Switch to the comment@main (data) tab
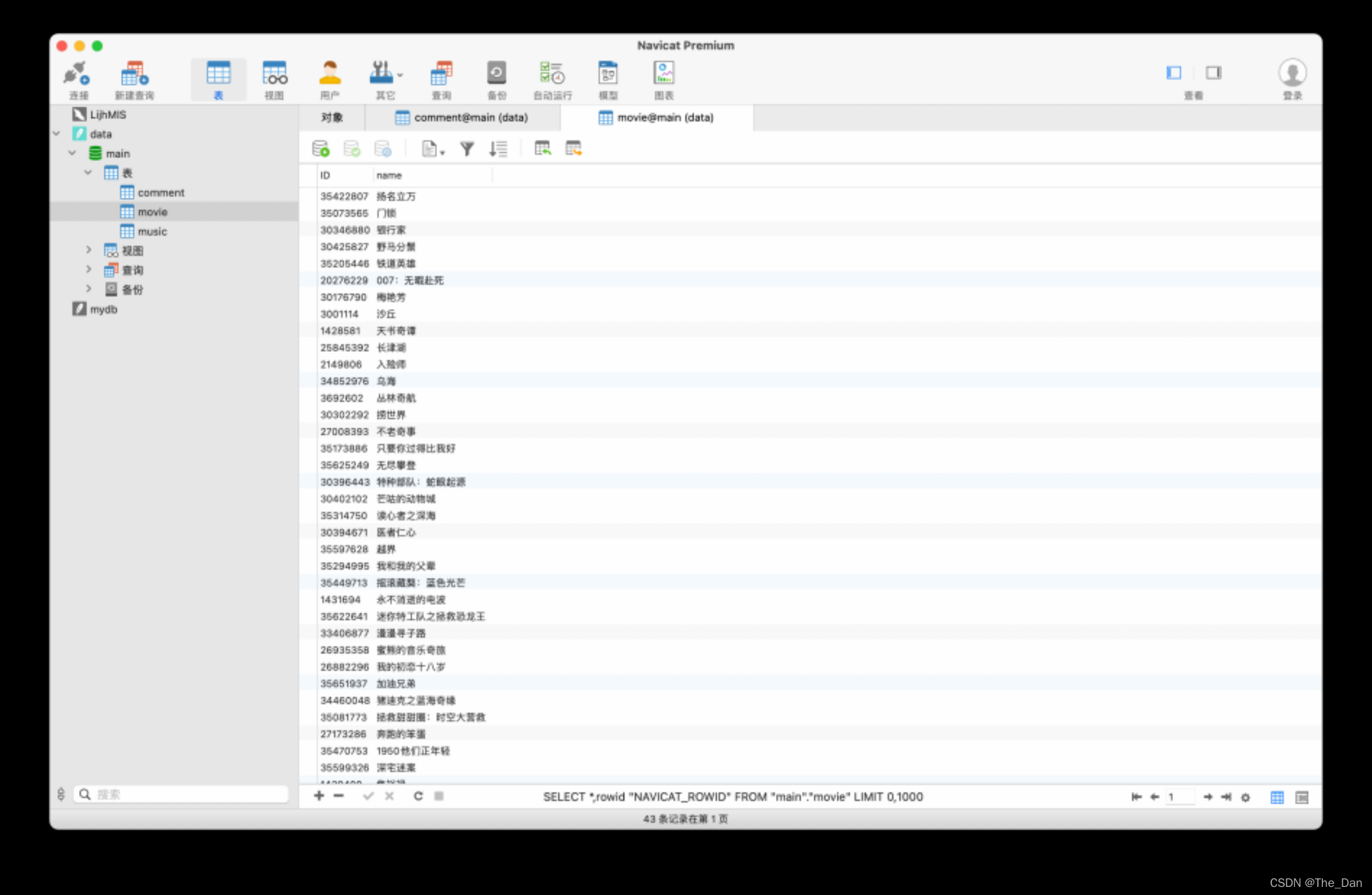The width and height of the screenshot is (1372, 895). [462, 117]
